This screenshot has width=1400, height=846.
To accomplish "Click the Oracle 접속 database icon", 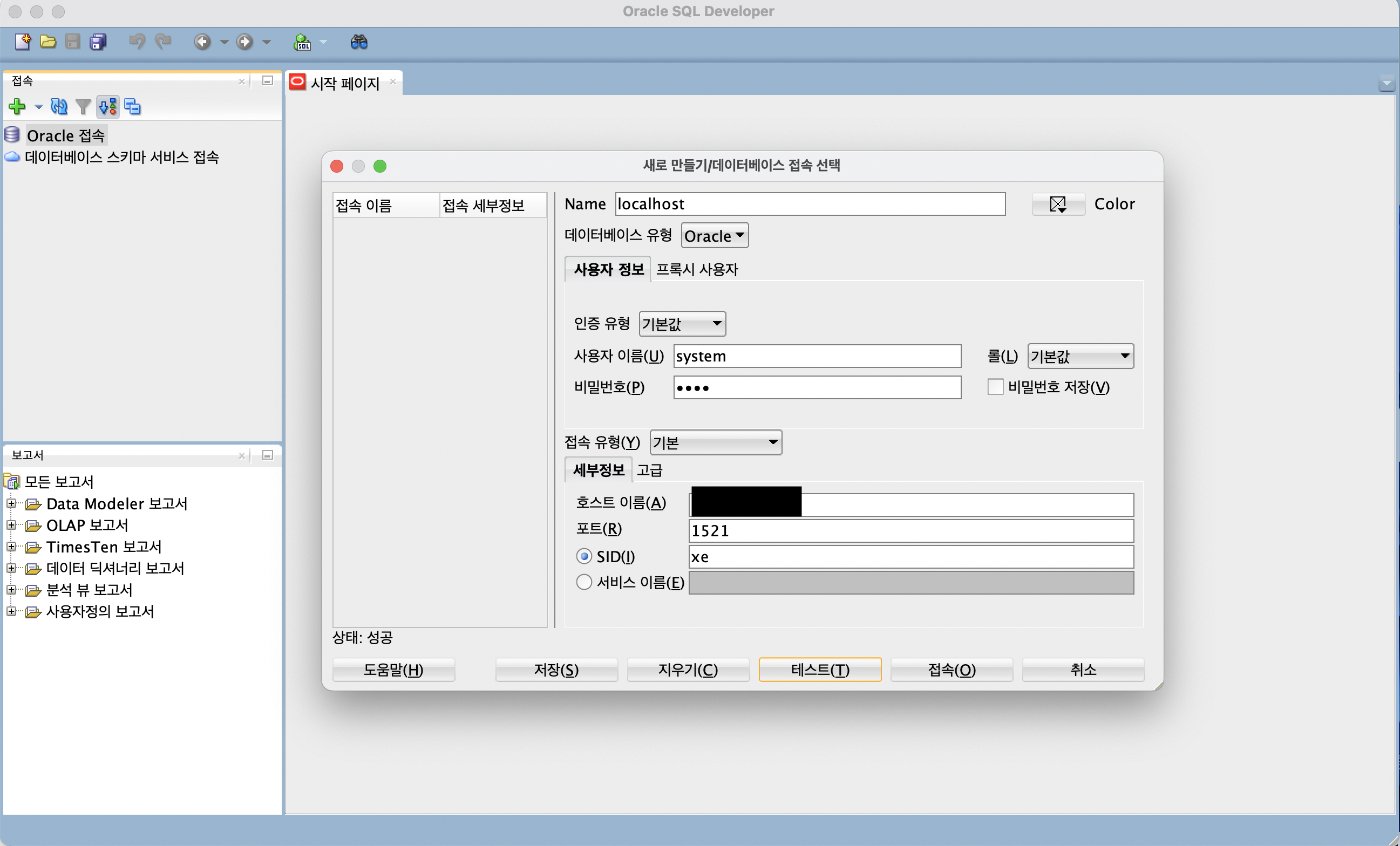I will (x=12, y=135).
